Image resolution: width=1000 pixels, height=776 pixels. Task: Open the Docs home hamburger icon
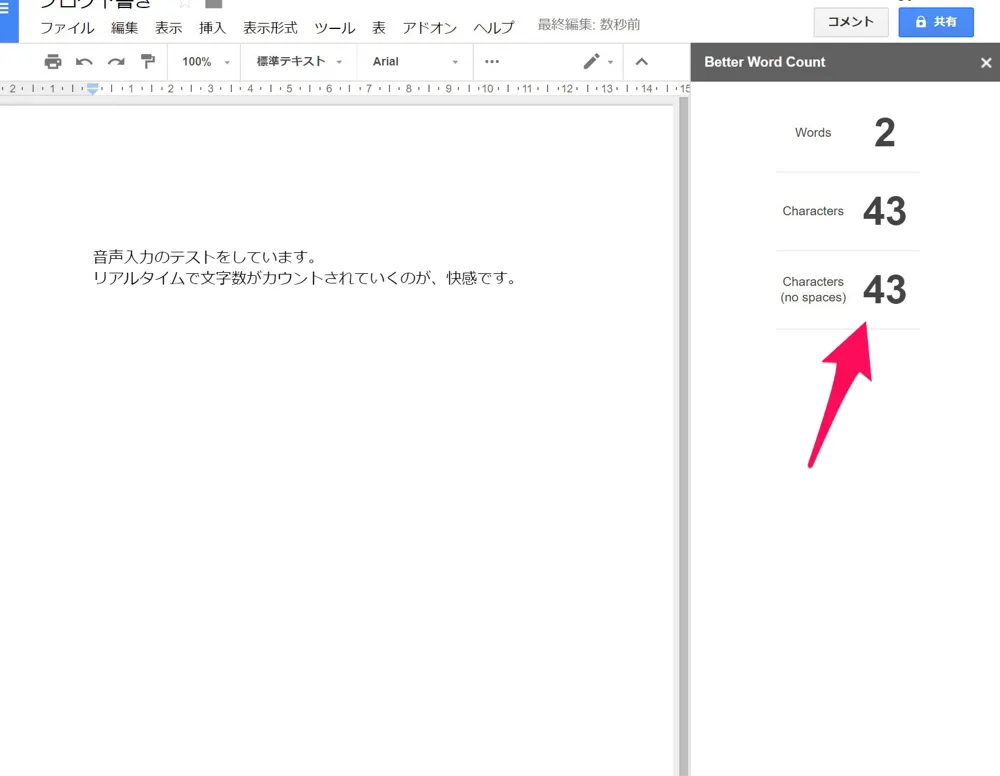[x=5, y=9]
